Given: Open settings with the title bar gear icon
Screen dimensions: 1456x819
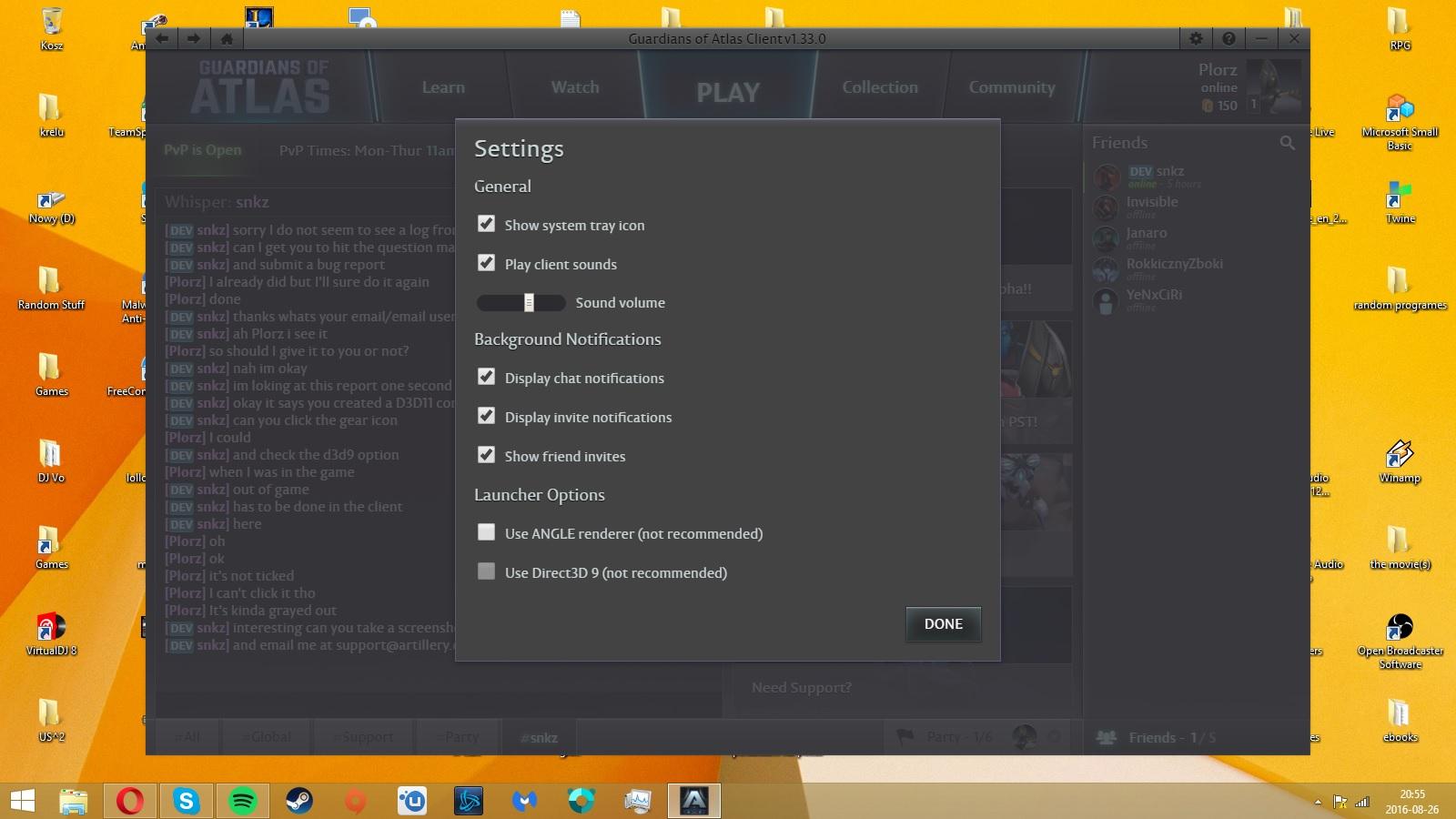Looking at the screenshot, I should (x=1196, y=38).
